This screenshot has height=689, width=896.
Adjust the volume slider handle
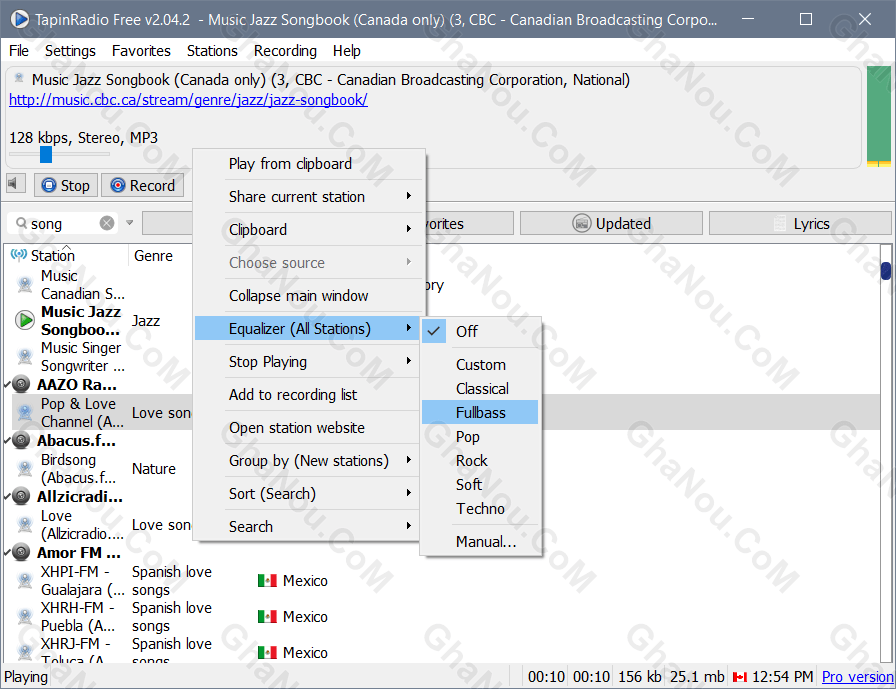pos(46,154)
